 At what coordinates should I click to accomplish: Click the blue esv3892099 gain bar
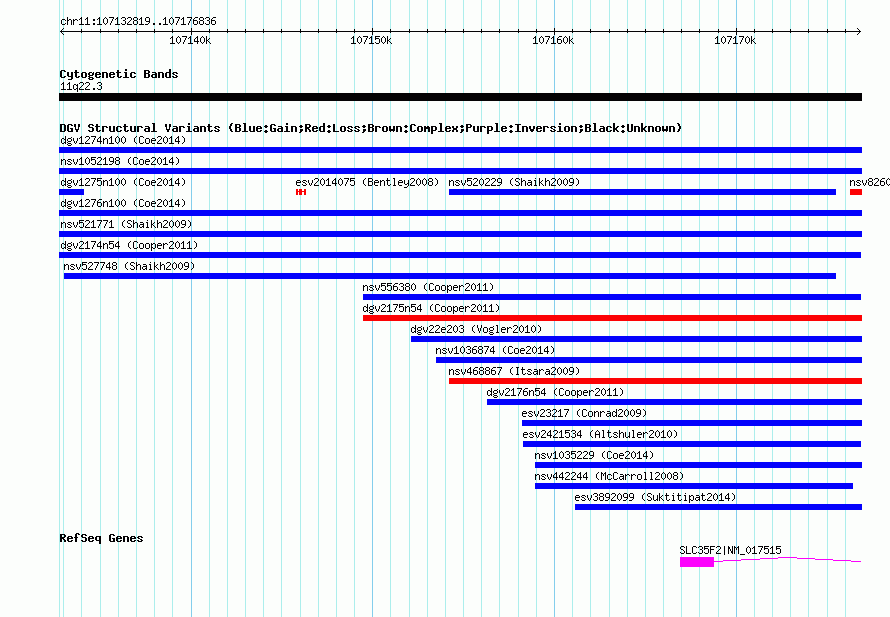719,507
